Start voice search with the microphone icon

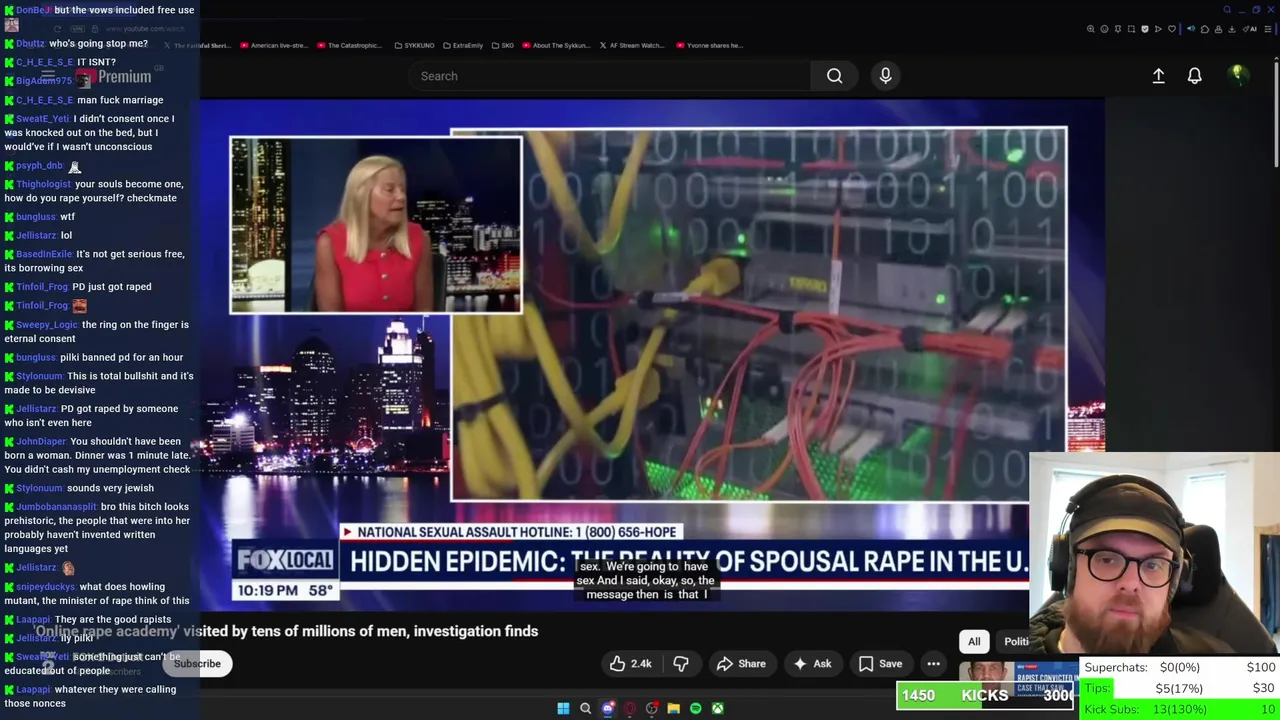coord(885,76)
